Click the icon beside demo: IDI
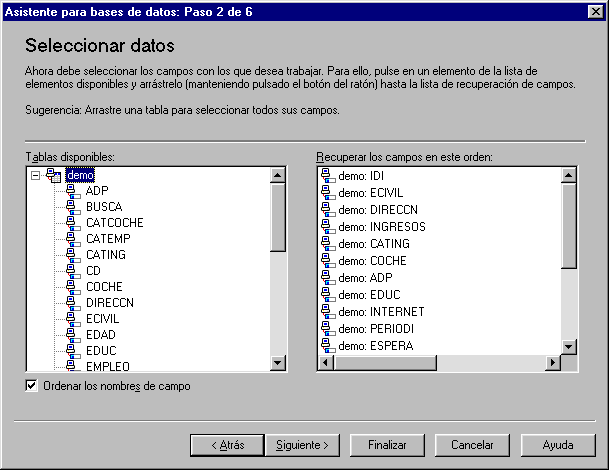This screenshot has width=609, height=470. (x=328, y=176)
